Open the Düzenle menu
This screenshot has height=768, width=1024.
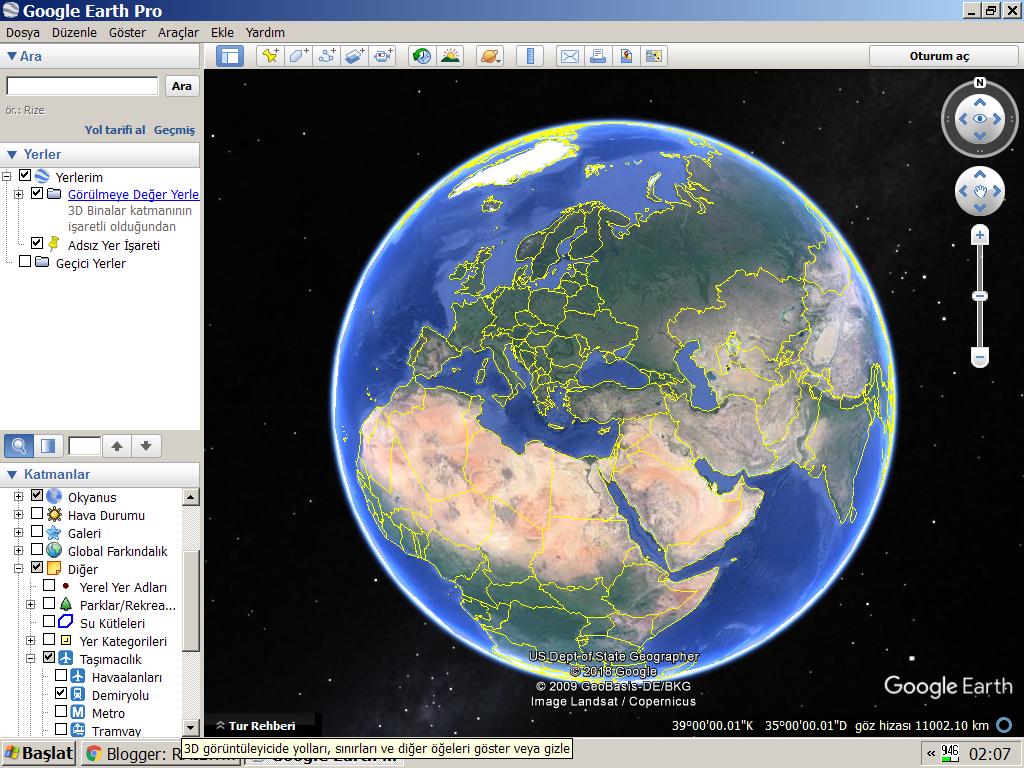coord(74,32)
